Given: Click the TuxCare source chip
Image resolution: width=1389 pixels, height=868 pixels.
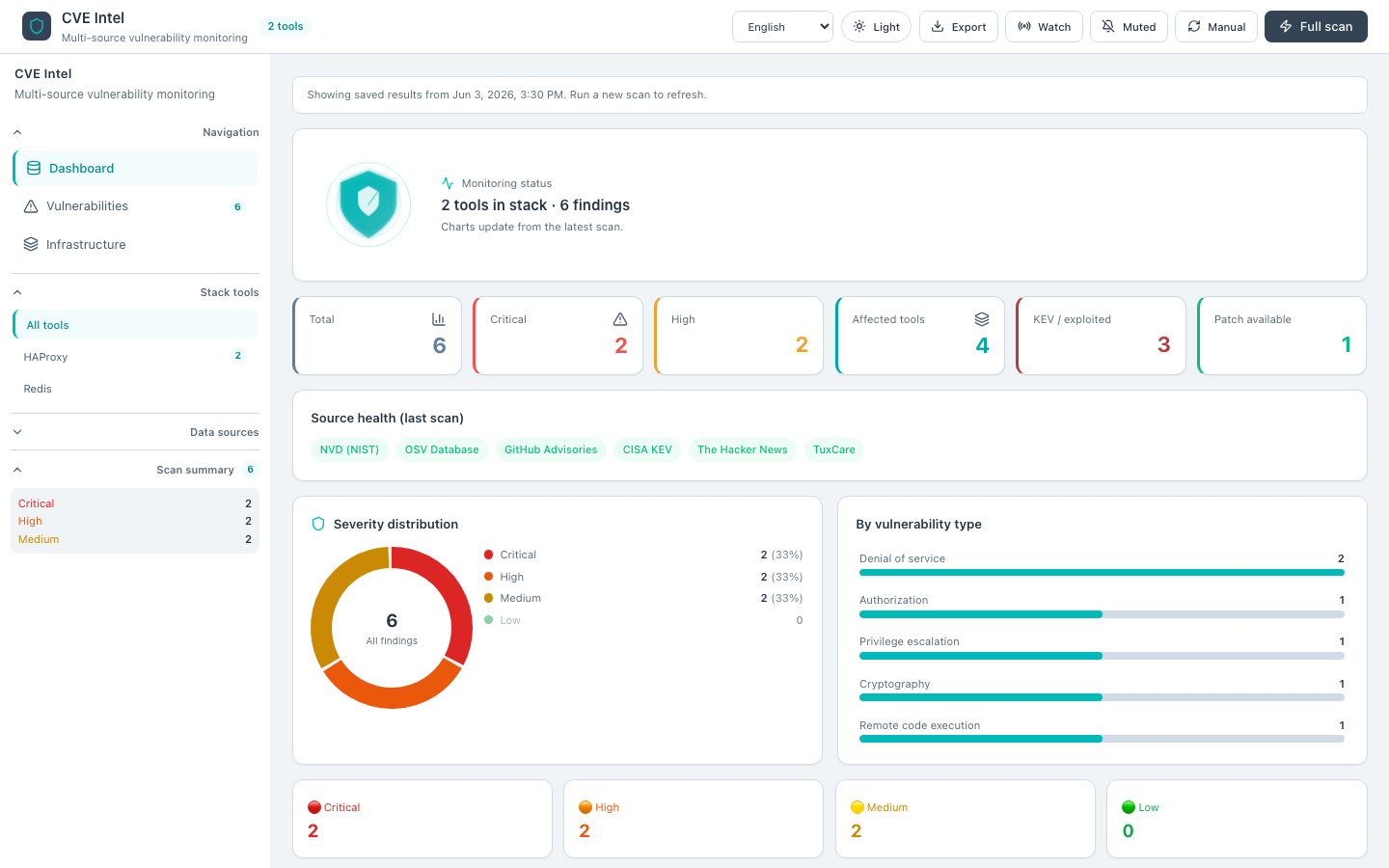Looking at the screenshot, I should click(834, 449).
